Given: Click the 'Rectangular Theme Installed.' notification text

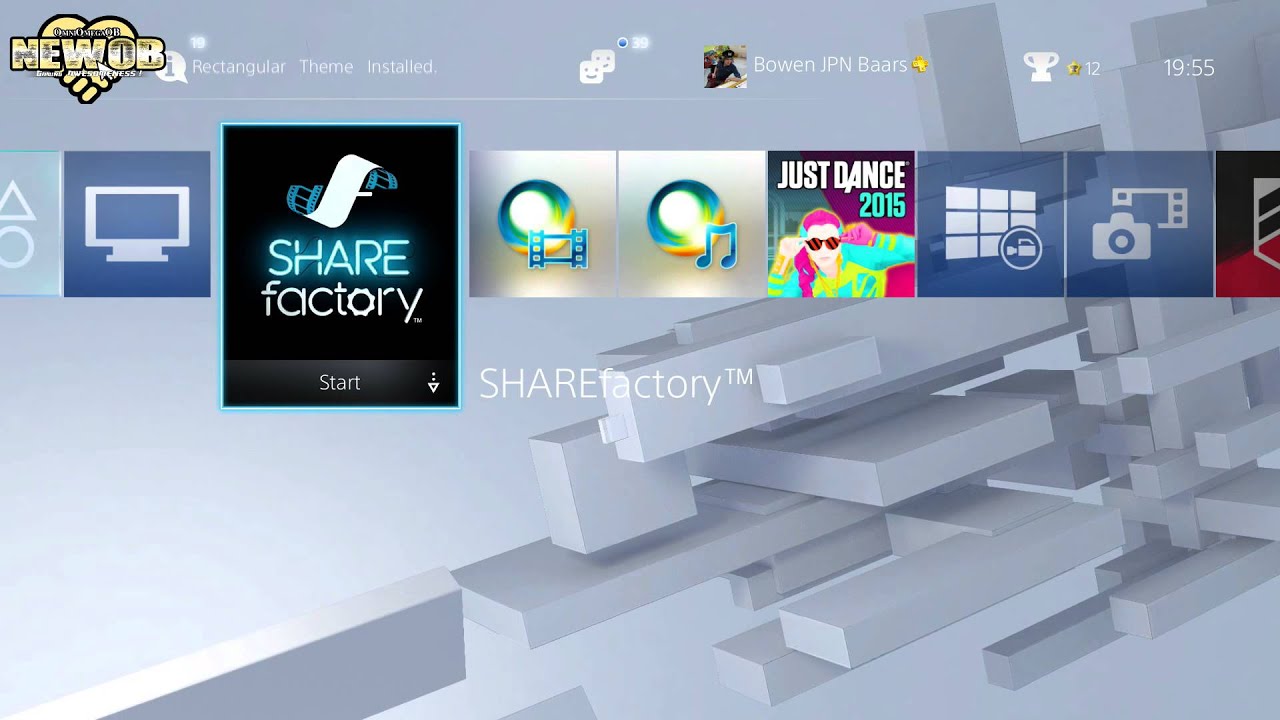Looking at the screenshot, I should [x=314, y=67].
